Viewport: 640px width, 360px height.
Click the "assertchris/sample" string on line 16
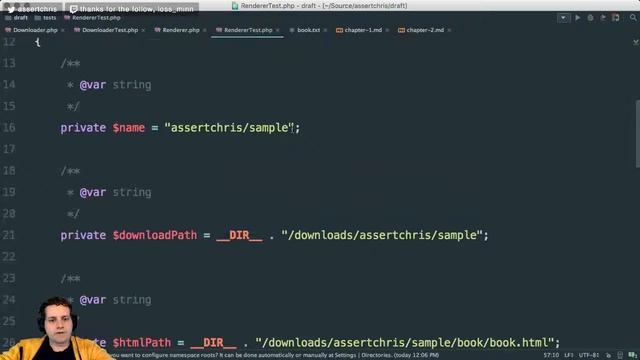click(229, 128)
